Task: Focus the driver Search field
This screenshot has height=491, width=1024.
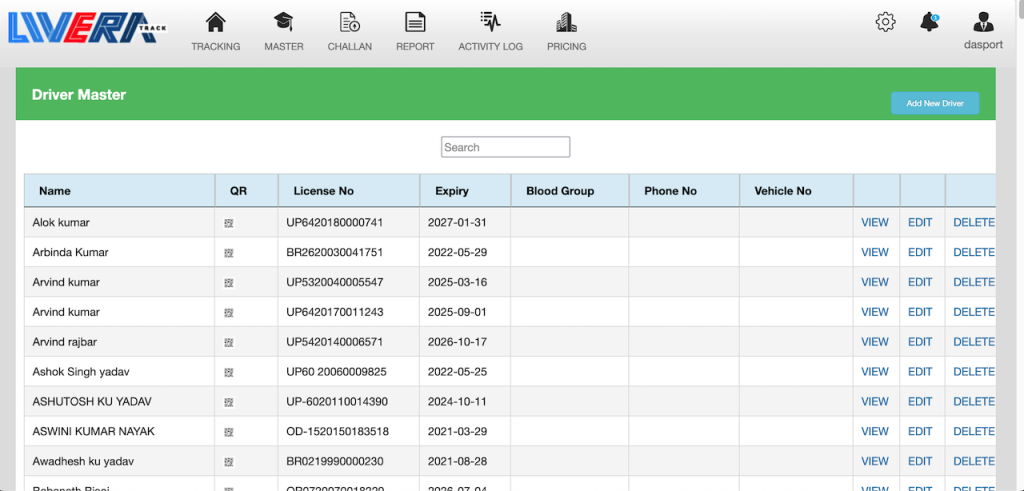Action: pos(505,147)
